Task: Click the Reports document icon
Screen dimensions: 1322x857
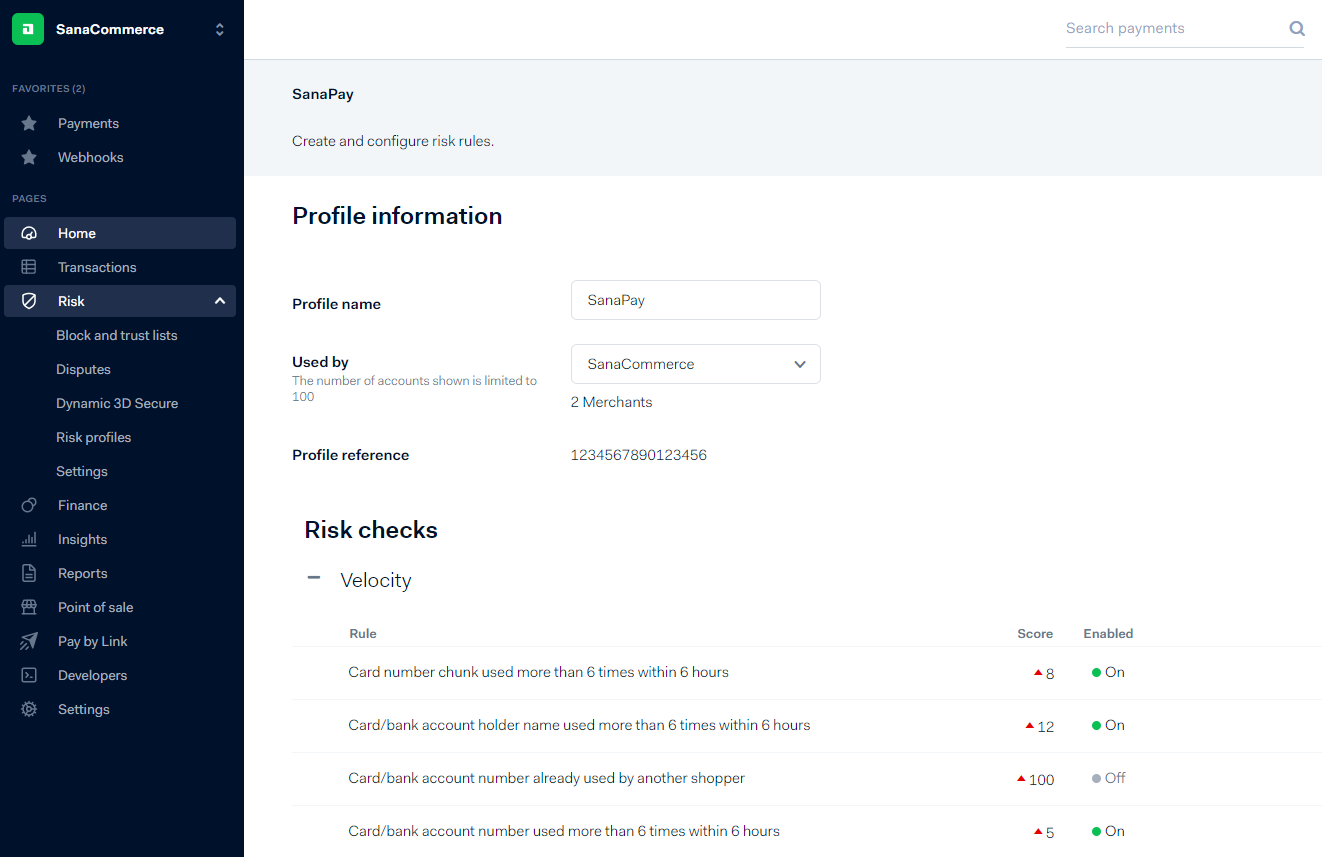Action: 29,573
